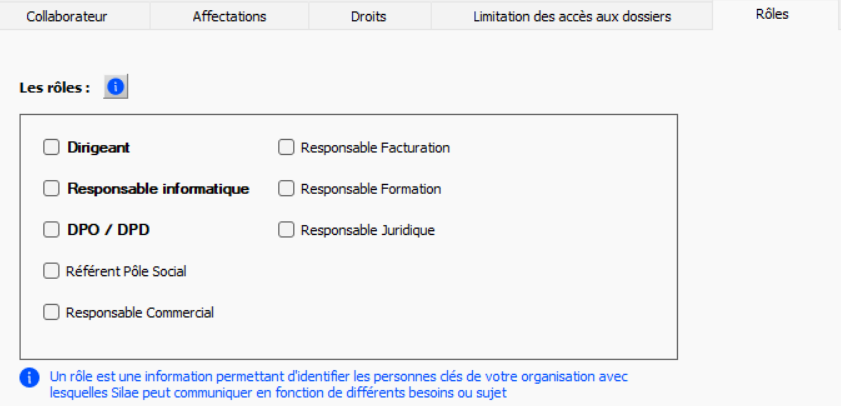Enable the Responsable Facturation role checkbox

click(286, 147)
